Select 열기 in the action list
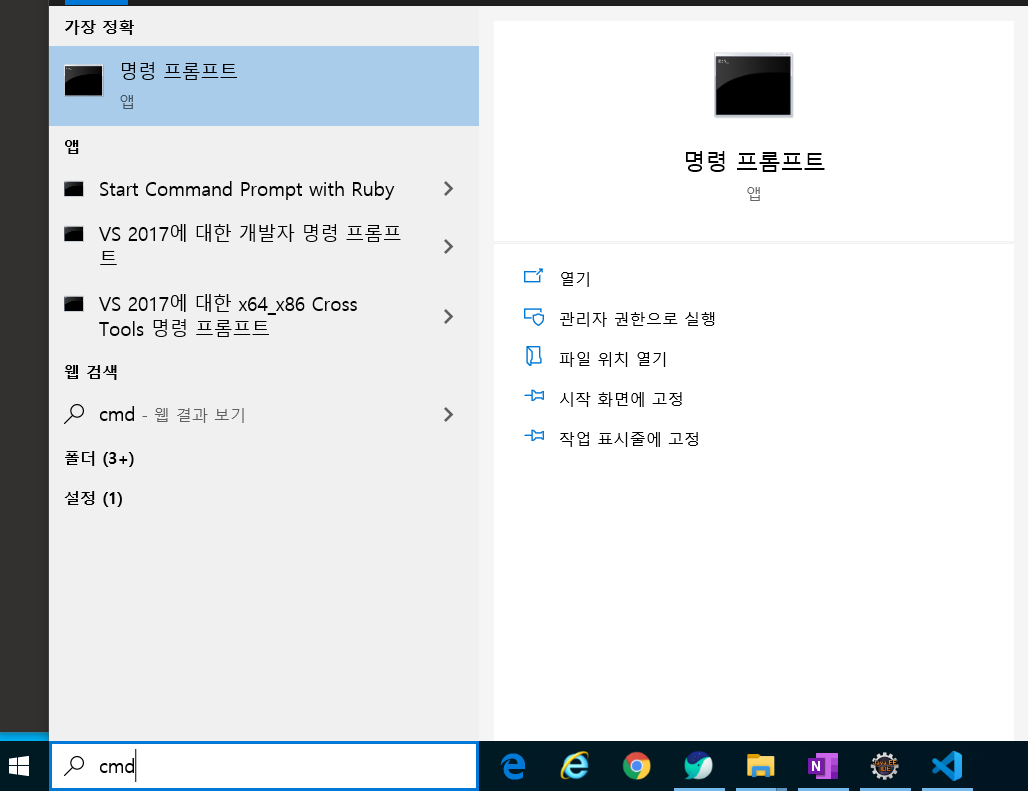Image resolution: width=1028 pixels, height=791 pixels. 575,279
